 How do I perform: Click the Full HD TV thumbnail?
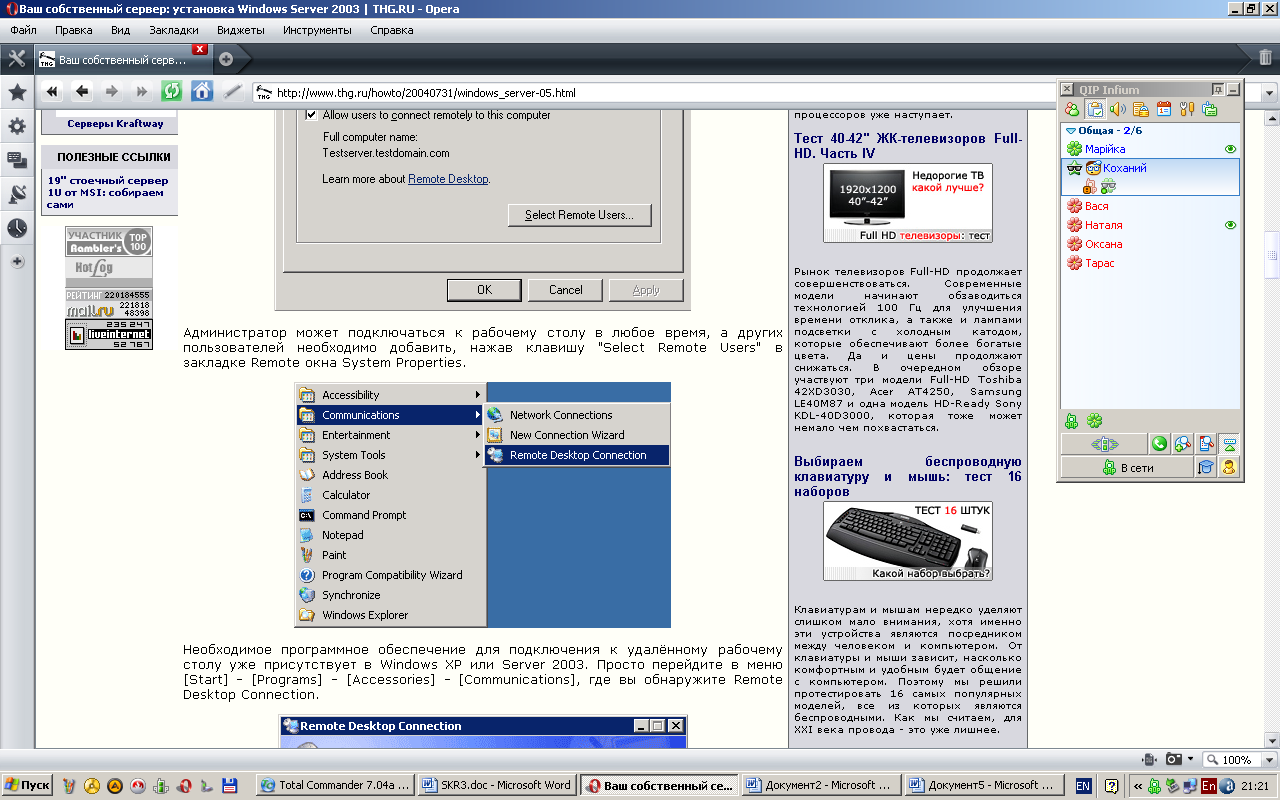(x=908, y=203)
